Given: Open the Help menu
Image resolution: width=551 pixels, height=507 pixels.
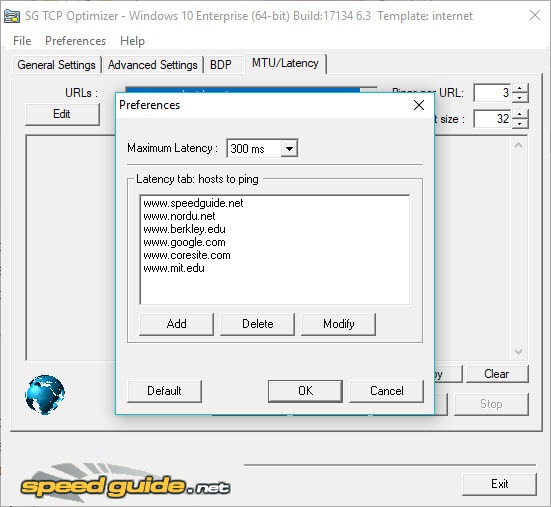Looking at the screenshot, I should coord(132,41).
